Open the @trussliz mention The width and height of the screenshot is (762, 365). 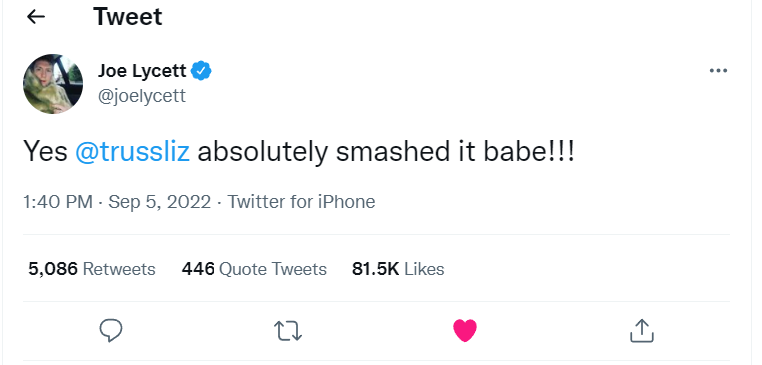[x=132, y=151]
